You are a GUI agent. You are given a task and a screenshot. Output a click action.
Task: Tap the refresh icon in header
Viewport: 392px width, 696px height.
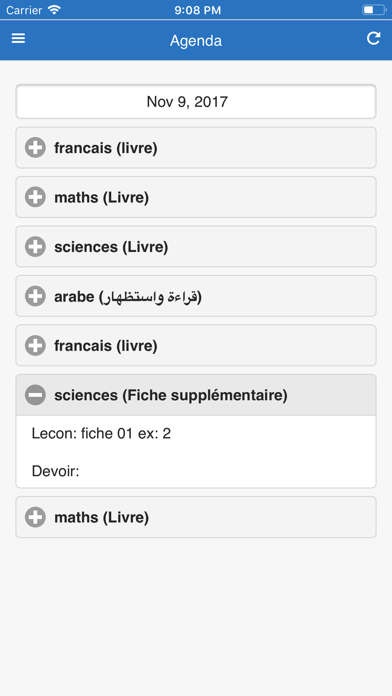tap(373, 39)
